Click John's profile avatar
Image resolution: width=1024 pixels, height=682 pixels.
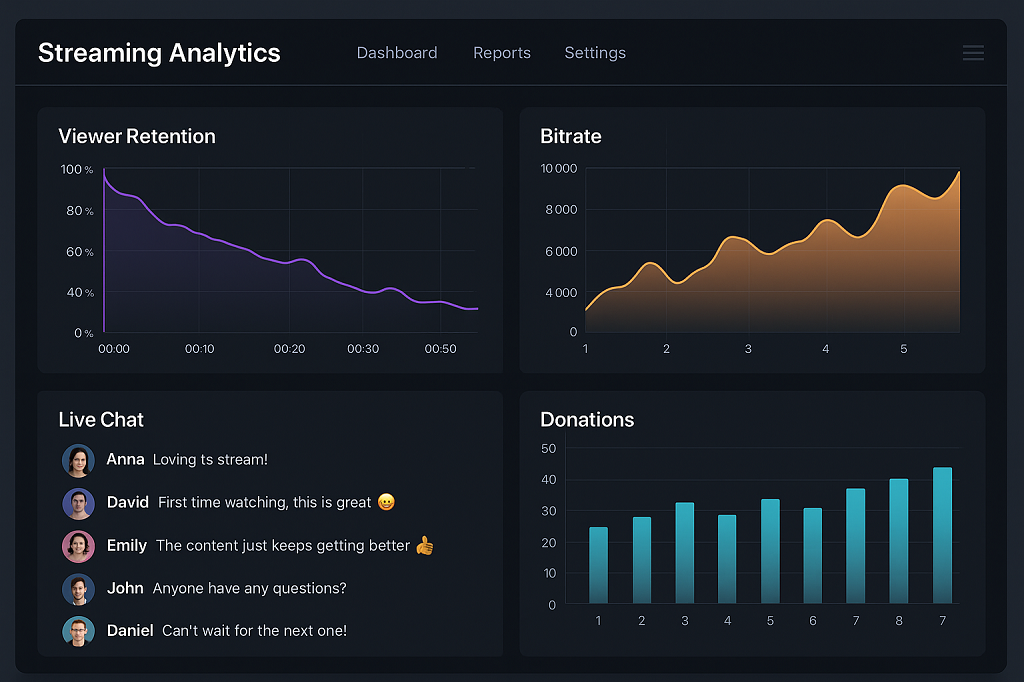tap(78, 589)
